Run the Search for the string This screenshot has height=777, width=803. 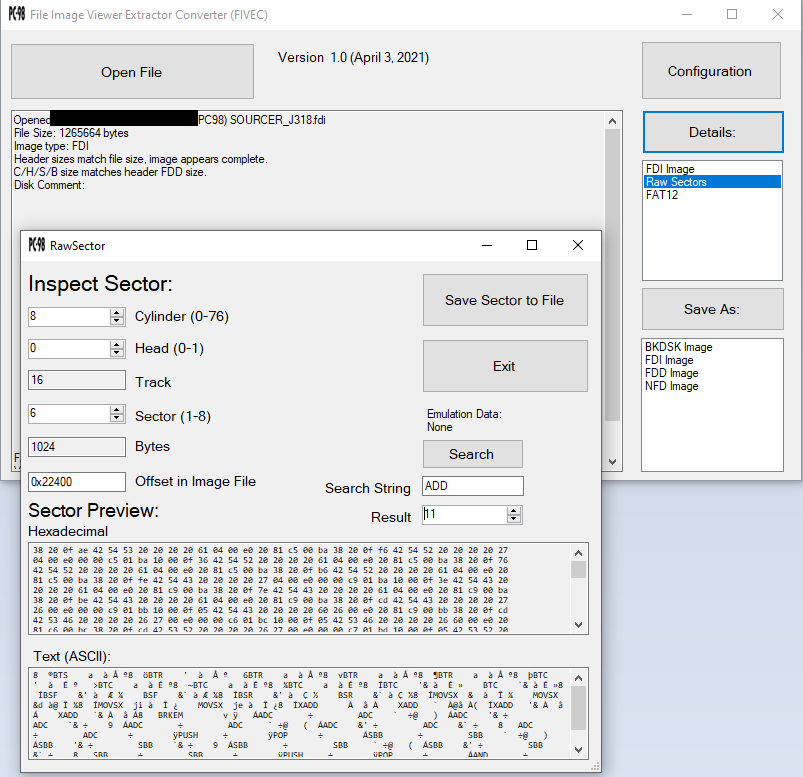[472, 454]
